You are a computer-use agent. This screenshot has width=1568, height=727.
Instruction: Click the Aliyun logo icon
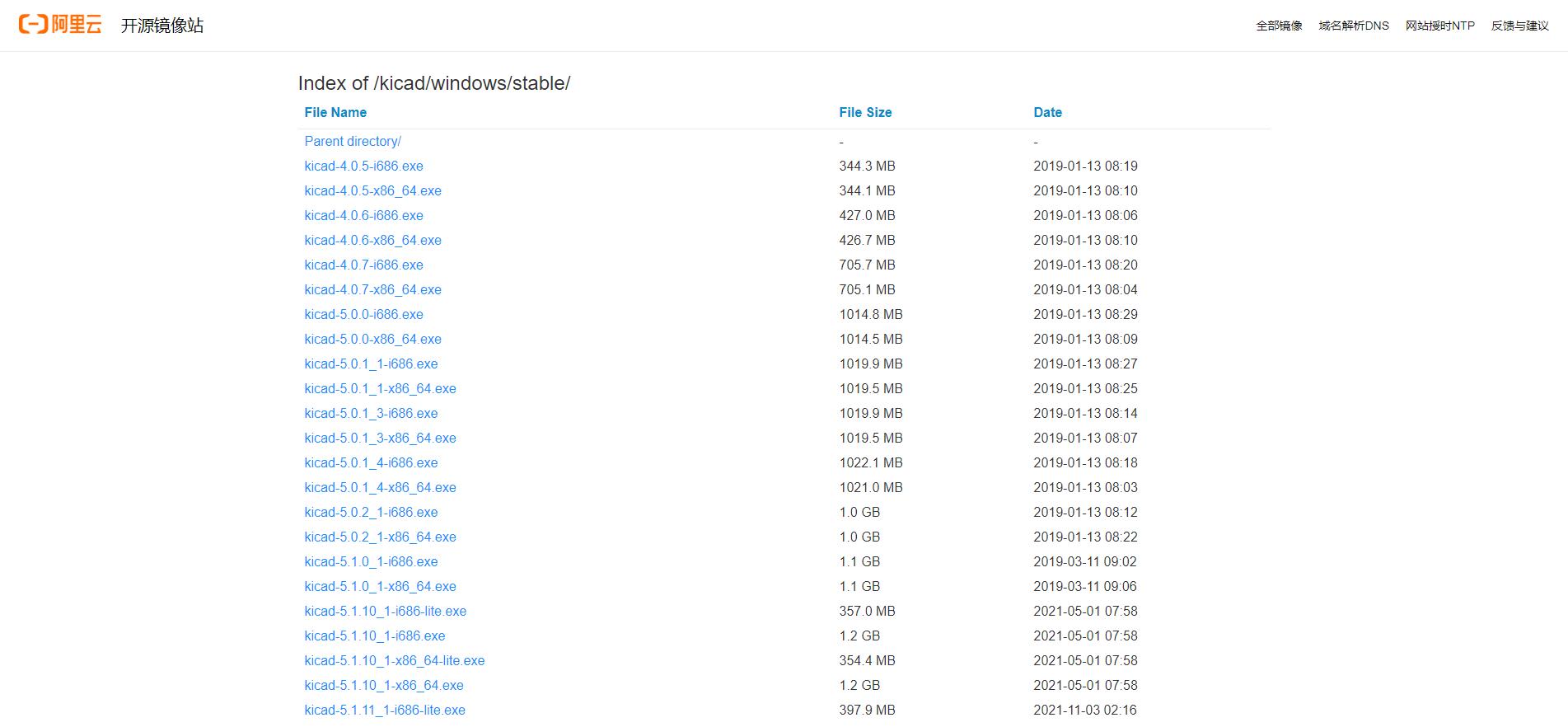(x=60, y=25)
